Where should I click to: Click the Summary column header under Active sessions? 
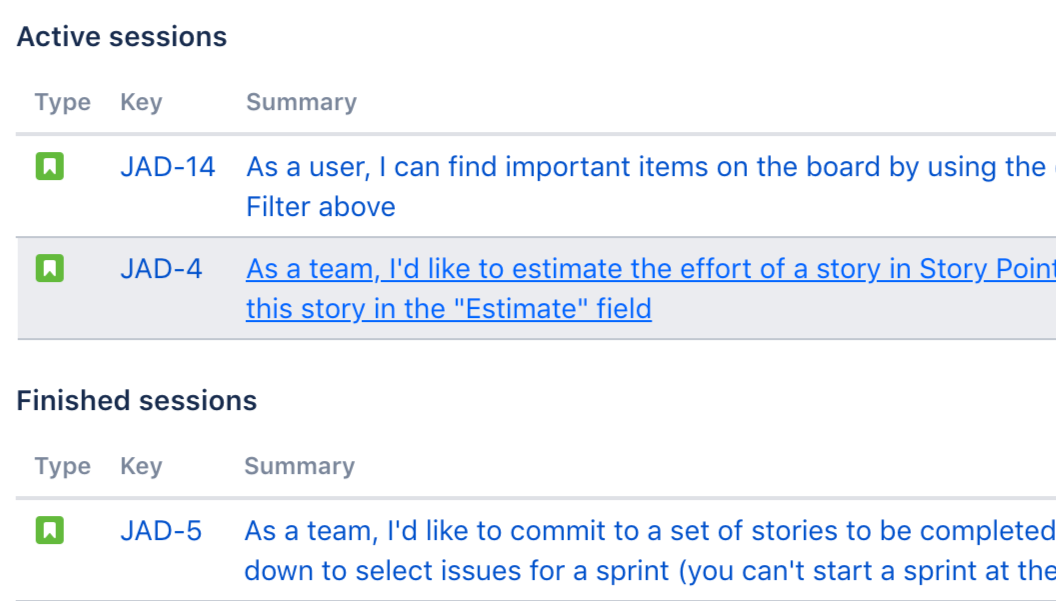pos(301,102)
